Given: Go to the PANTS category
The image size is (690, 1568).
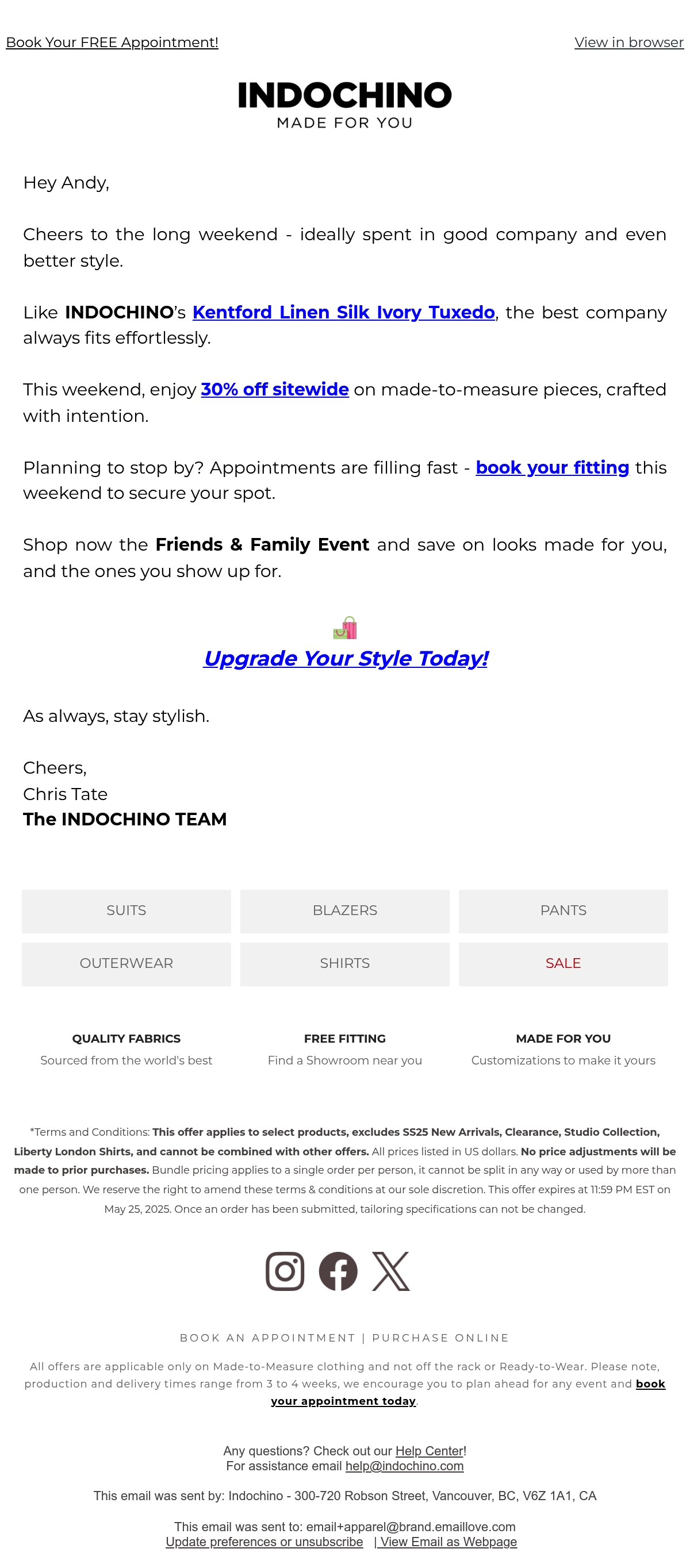Looking at the screenshot, I should (563, 910).
